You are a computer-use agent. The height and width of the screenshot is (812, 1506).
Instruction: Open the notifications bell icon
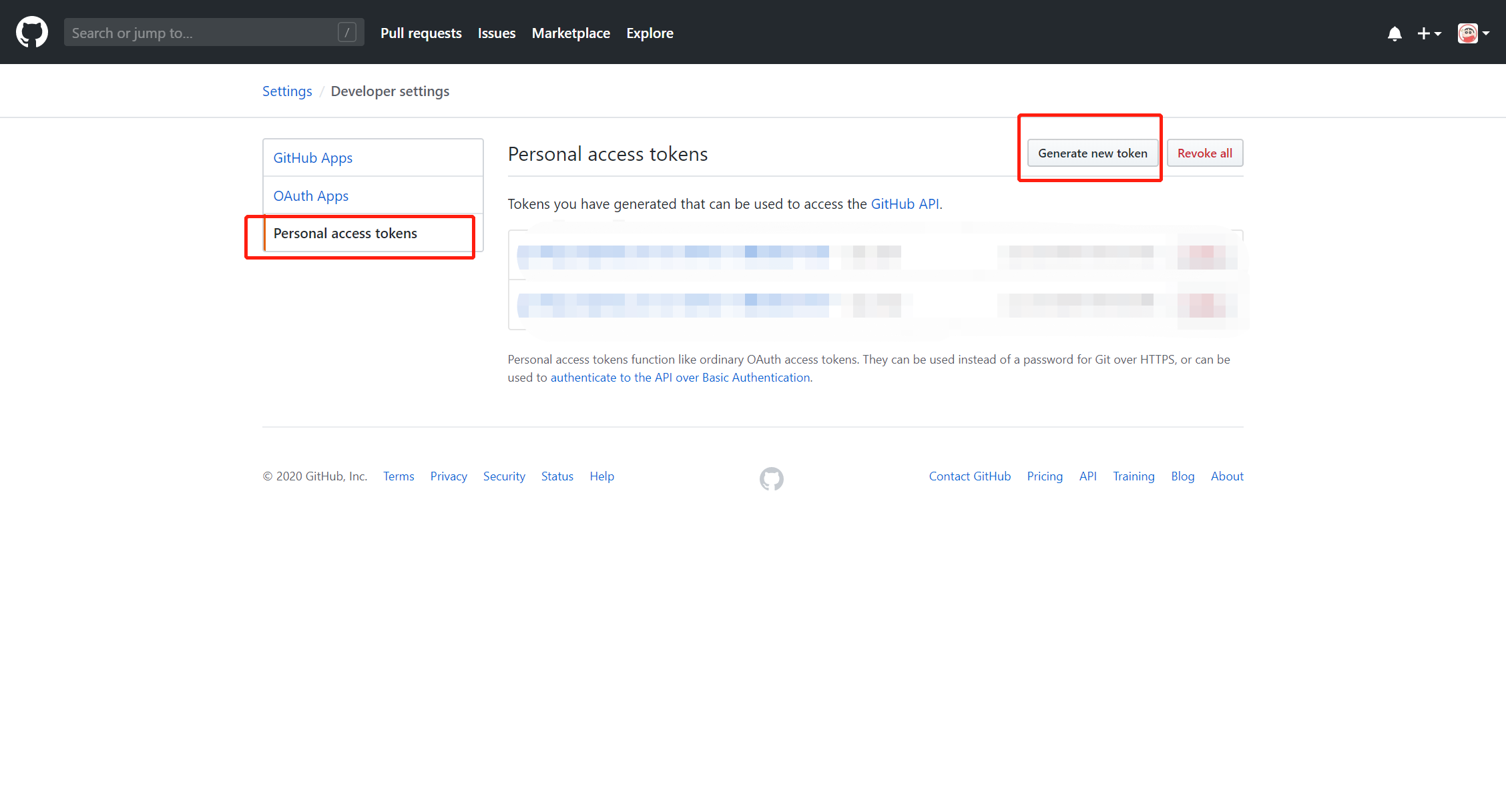(1394, 33)
